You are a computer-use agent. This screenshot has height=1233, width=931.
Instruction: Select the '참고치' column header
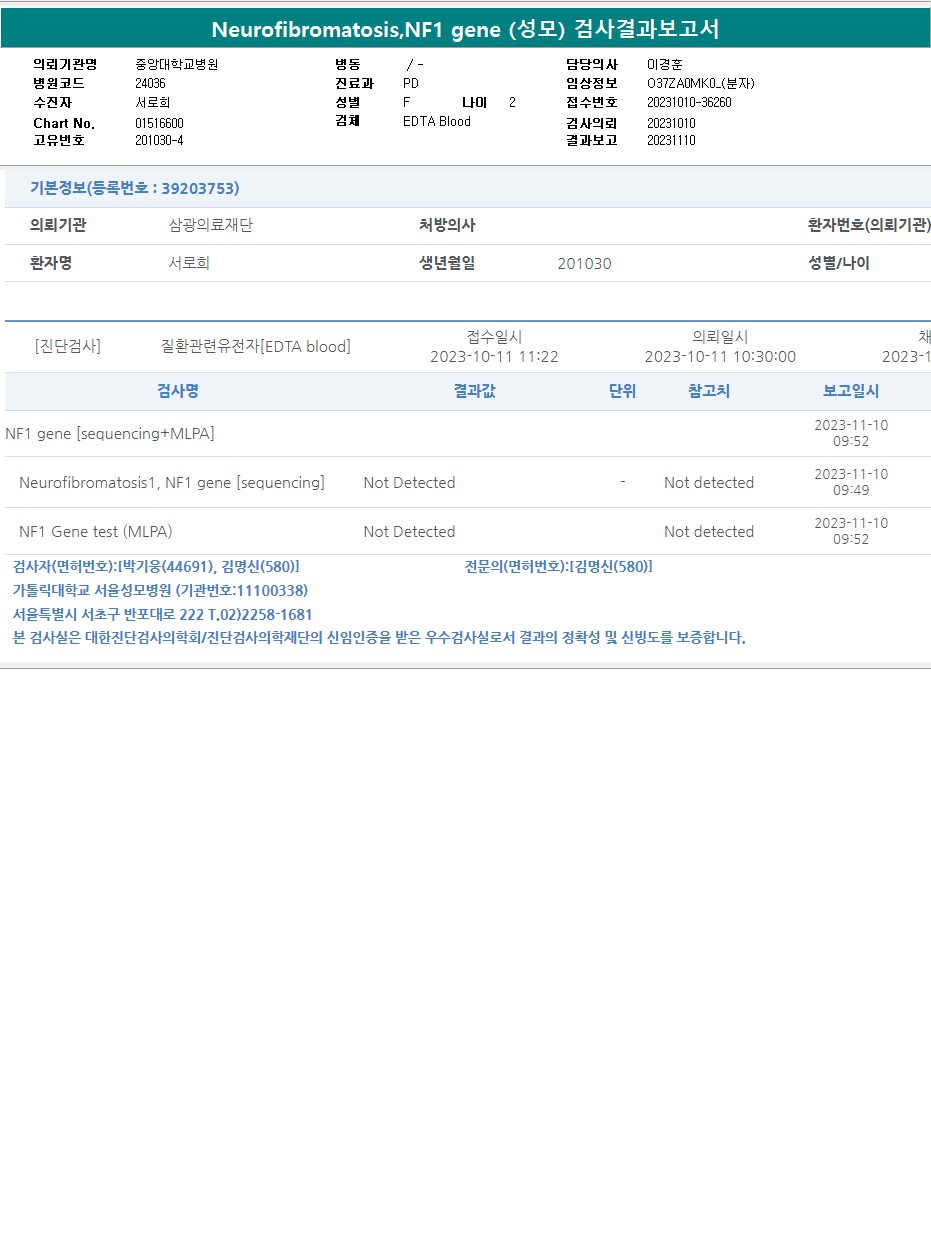point(709,391)
